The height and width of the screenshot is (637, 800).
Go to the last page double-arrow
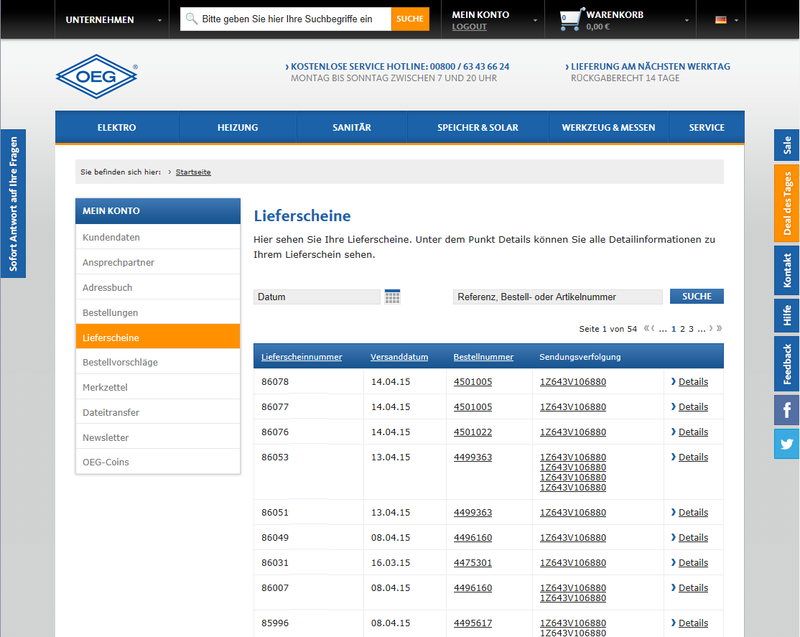(x=718, y=328)
